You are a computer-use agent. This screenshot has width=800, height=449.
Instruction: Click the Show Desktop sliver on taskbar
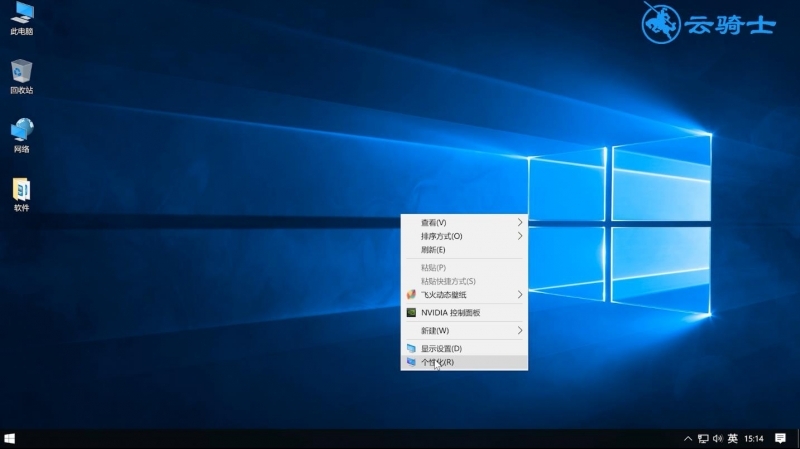798,438
